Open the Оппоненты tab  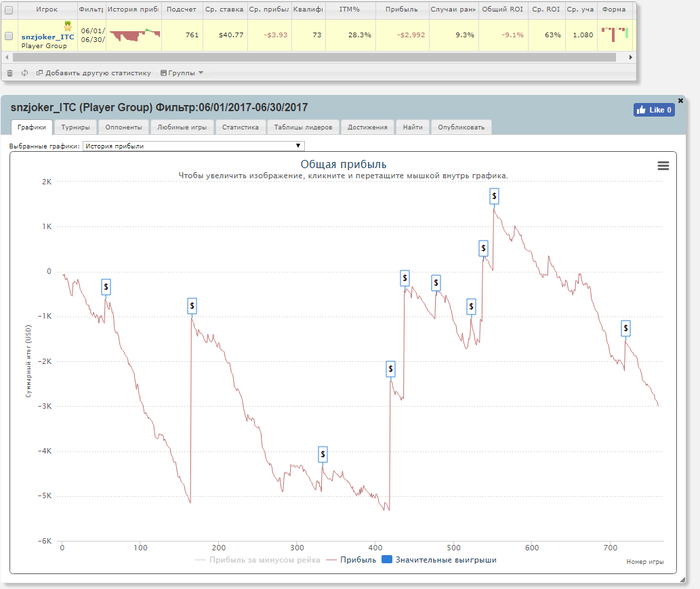[x=124, y=127]
